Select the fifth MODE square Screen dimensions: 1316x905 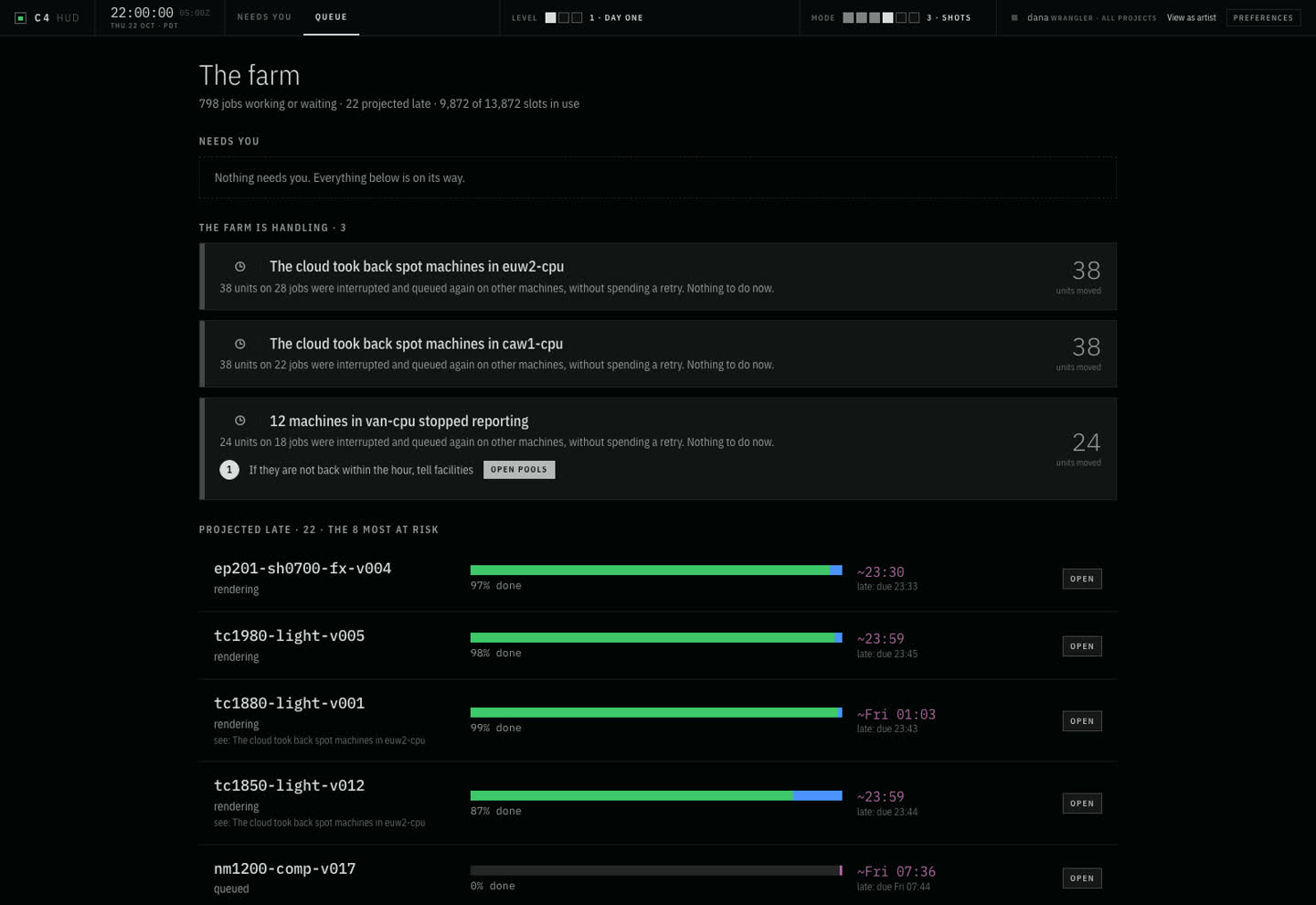[901, 17]
